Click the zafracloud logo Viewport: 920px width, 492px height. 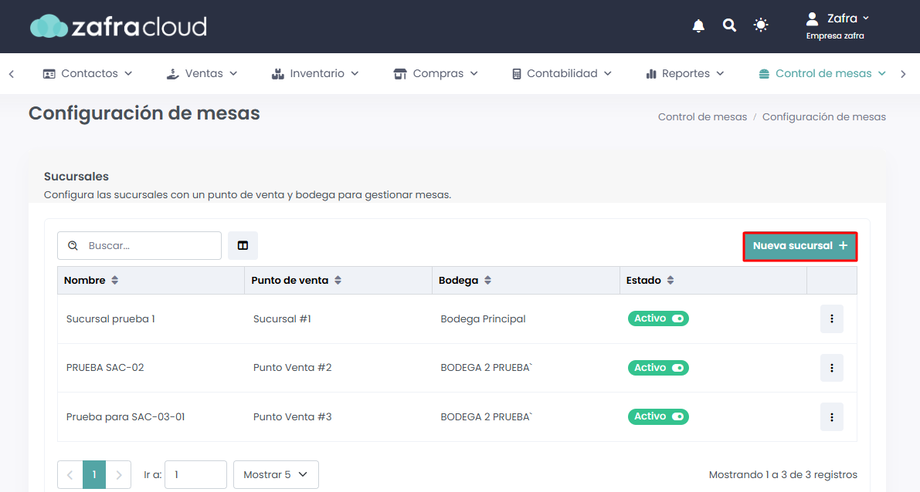point(119,26)
